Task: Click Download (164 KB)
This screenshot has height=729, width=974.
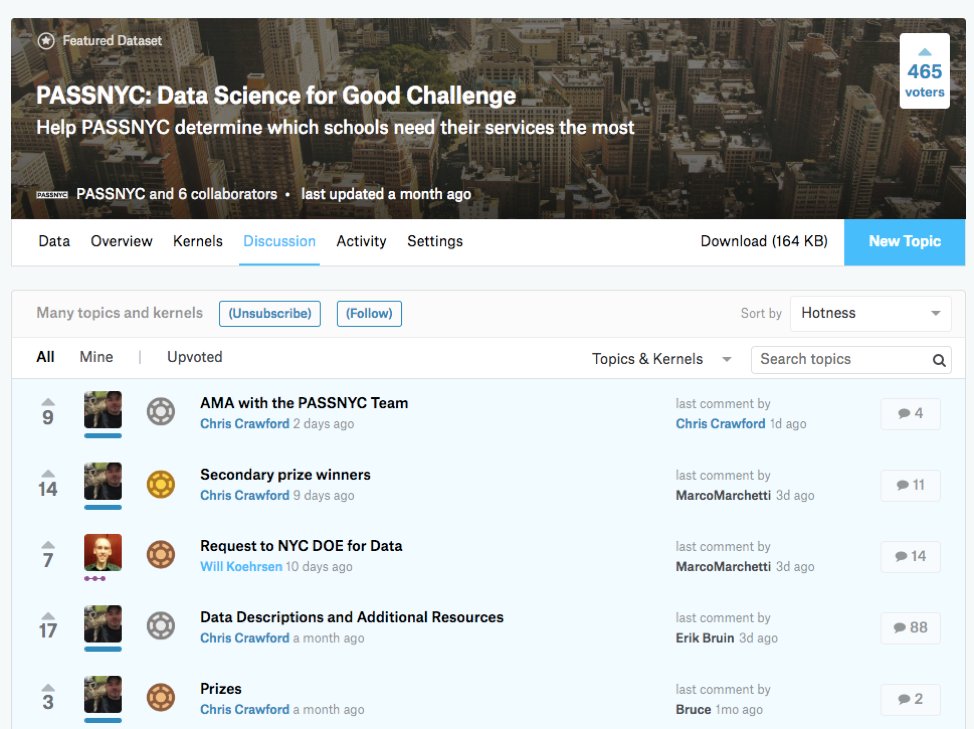Action: click(764, 241)
